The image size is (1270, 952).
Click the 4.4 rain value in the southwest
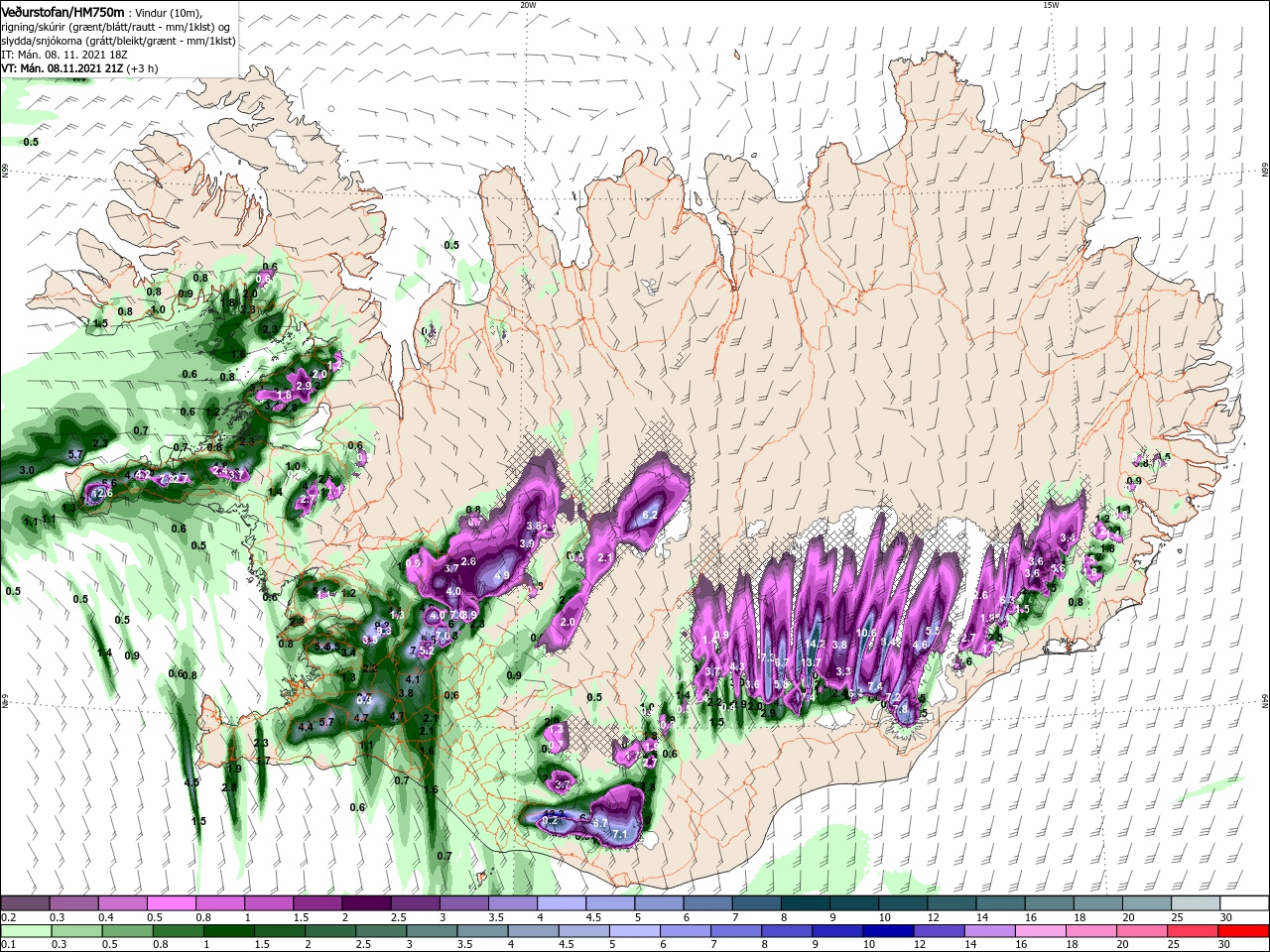tap(306, 727)
